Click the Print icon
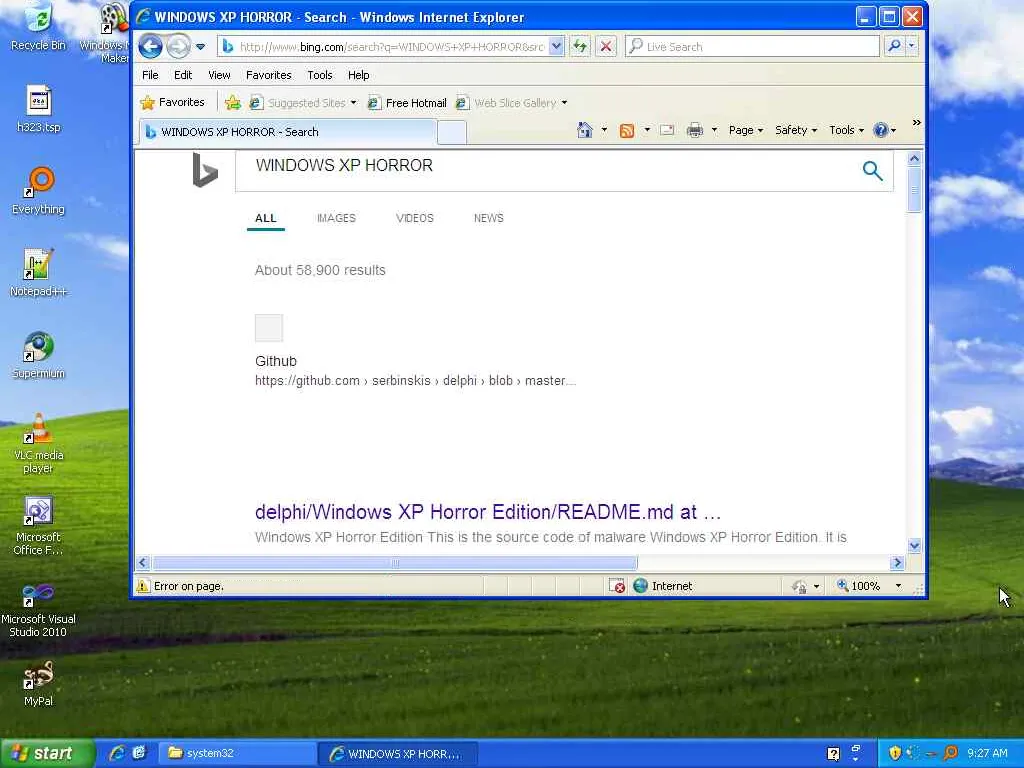This screenshot has width=1024, height=768. point(694,130)
